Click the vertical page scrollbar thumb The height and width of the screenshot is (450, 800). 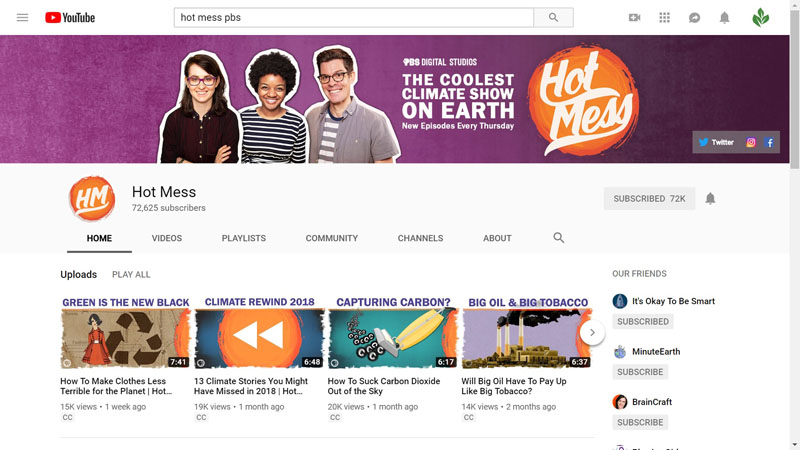pos(794,89)
